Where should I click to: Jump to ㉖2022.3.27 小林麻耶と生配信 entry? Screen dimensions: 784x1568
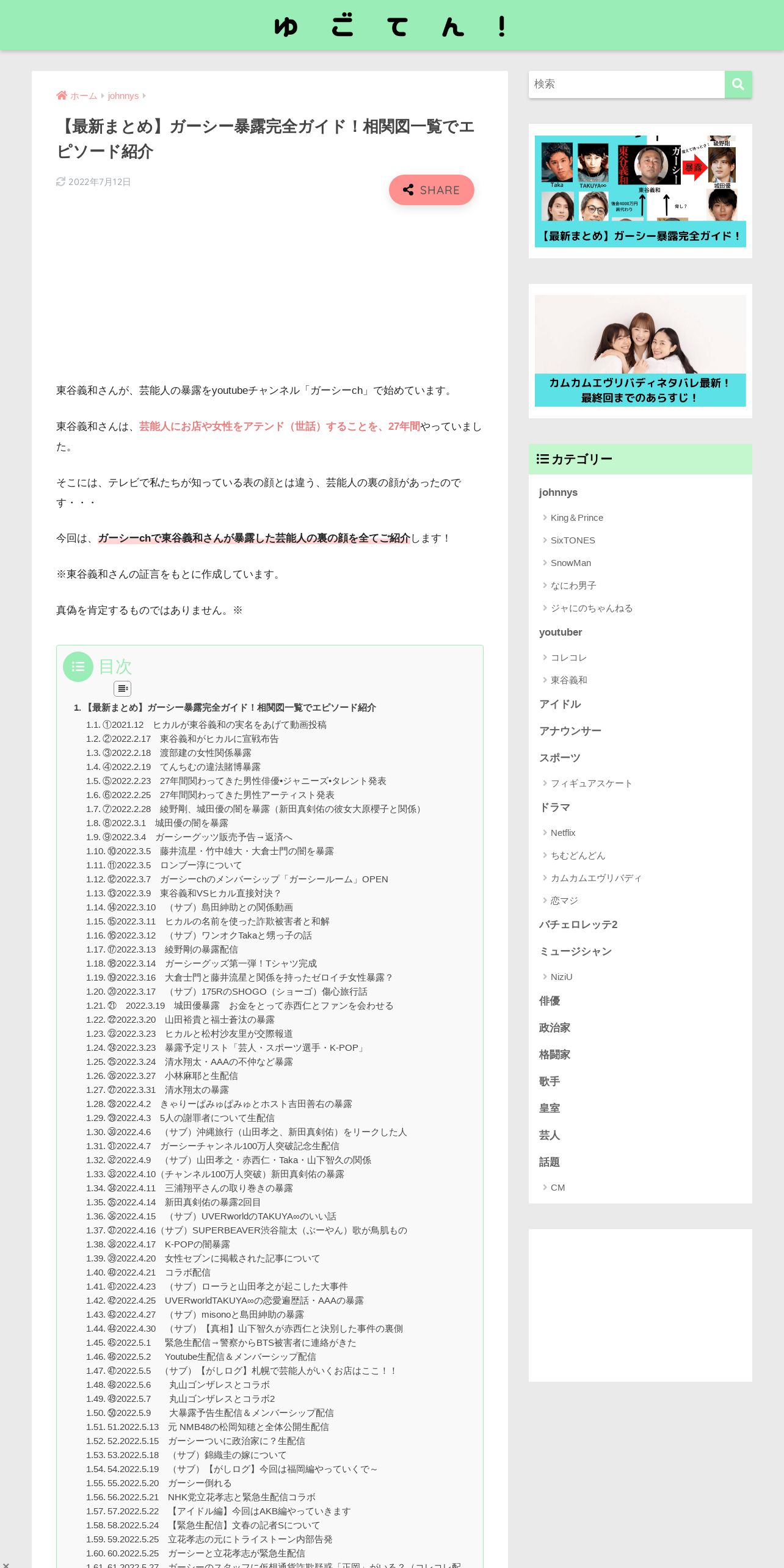(162, 1076)
